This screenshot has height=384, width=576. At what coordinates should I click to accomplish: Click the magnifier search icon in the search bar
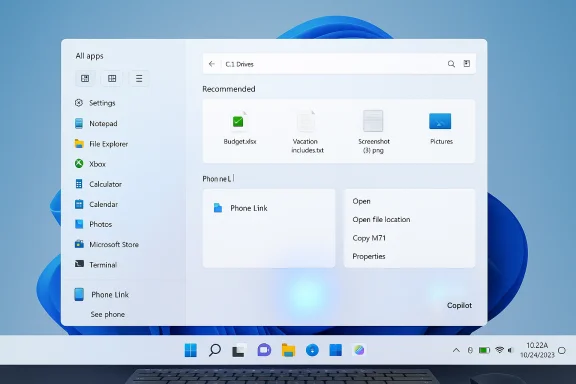pyautogui.click(x=451, y=64)
